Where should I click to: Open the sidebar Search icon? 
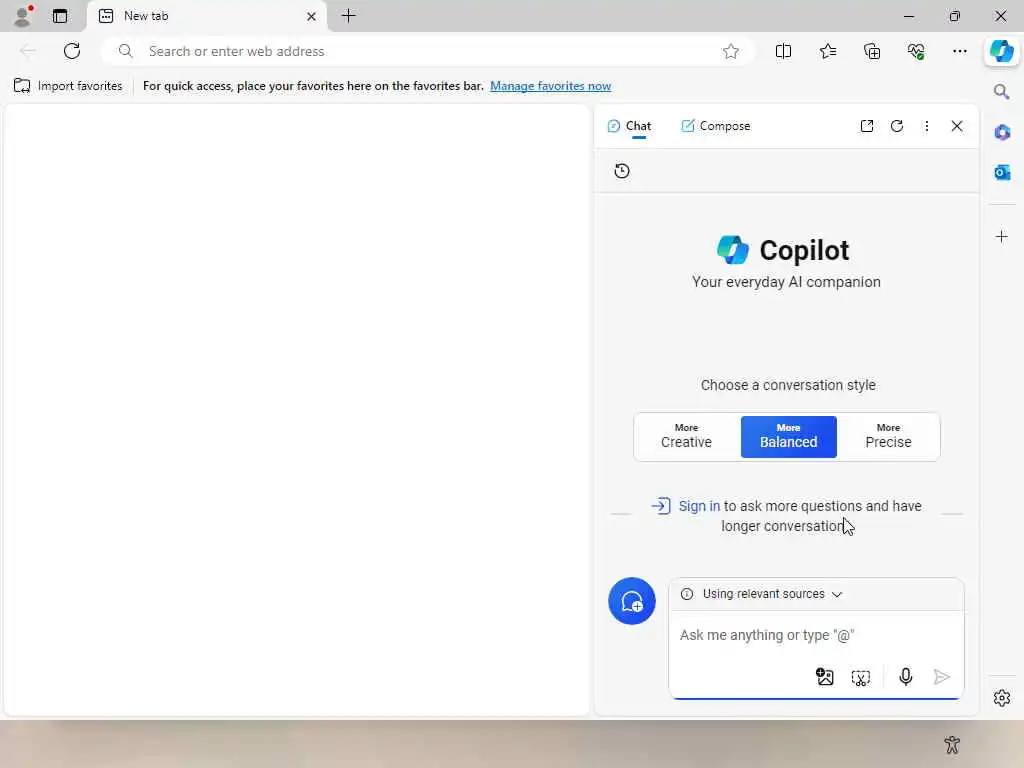coord(1002,91)
